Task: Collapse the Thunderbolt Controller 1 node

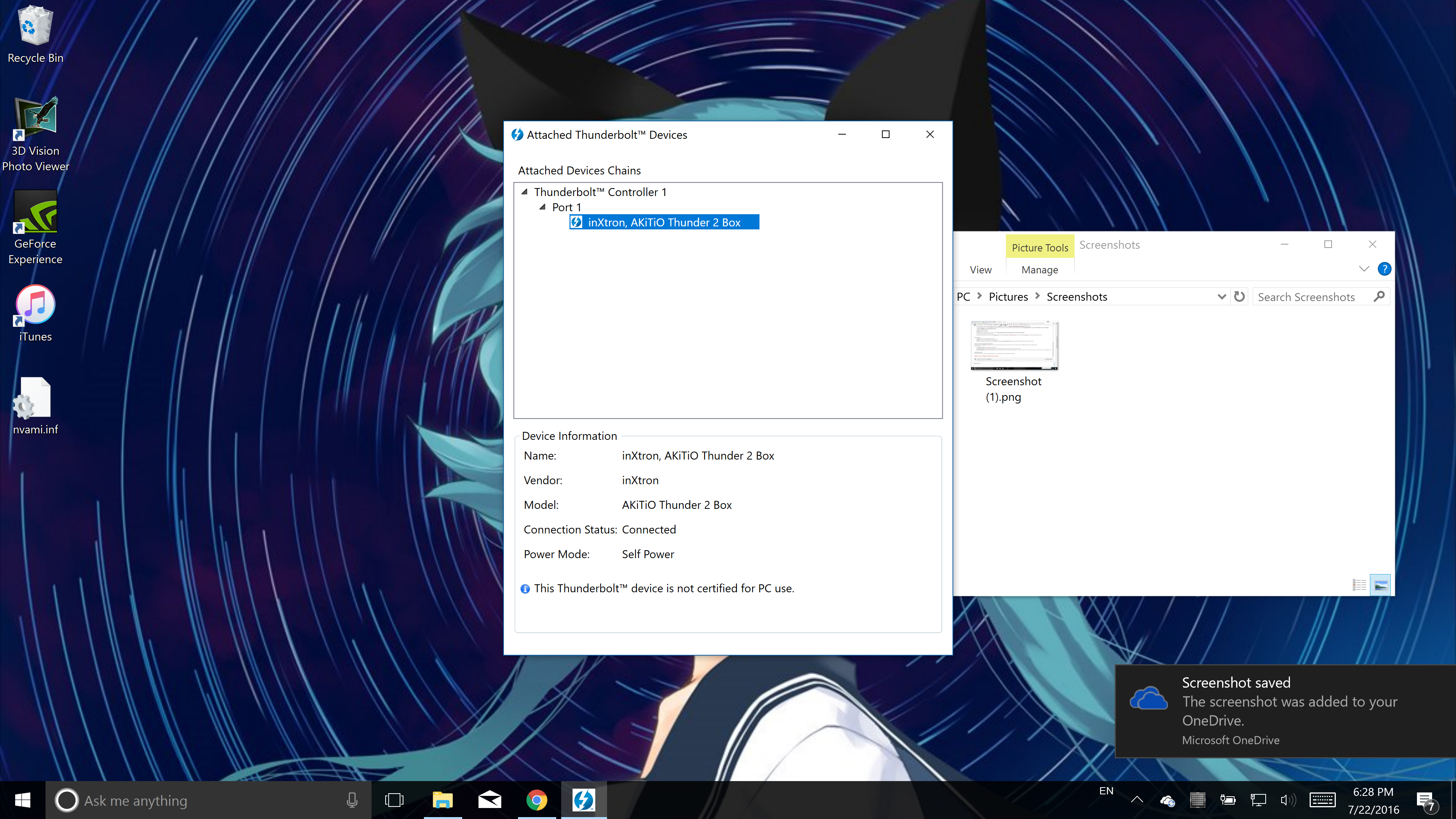Action: (x=524, y=192)
